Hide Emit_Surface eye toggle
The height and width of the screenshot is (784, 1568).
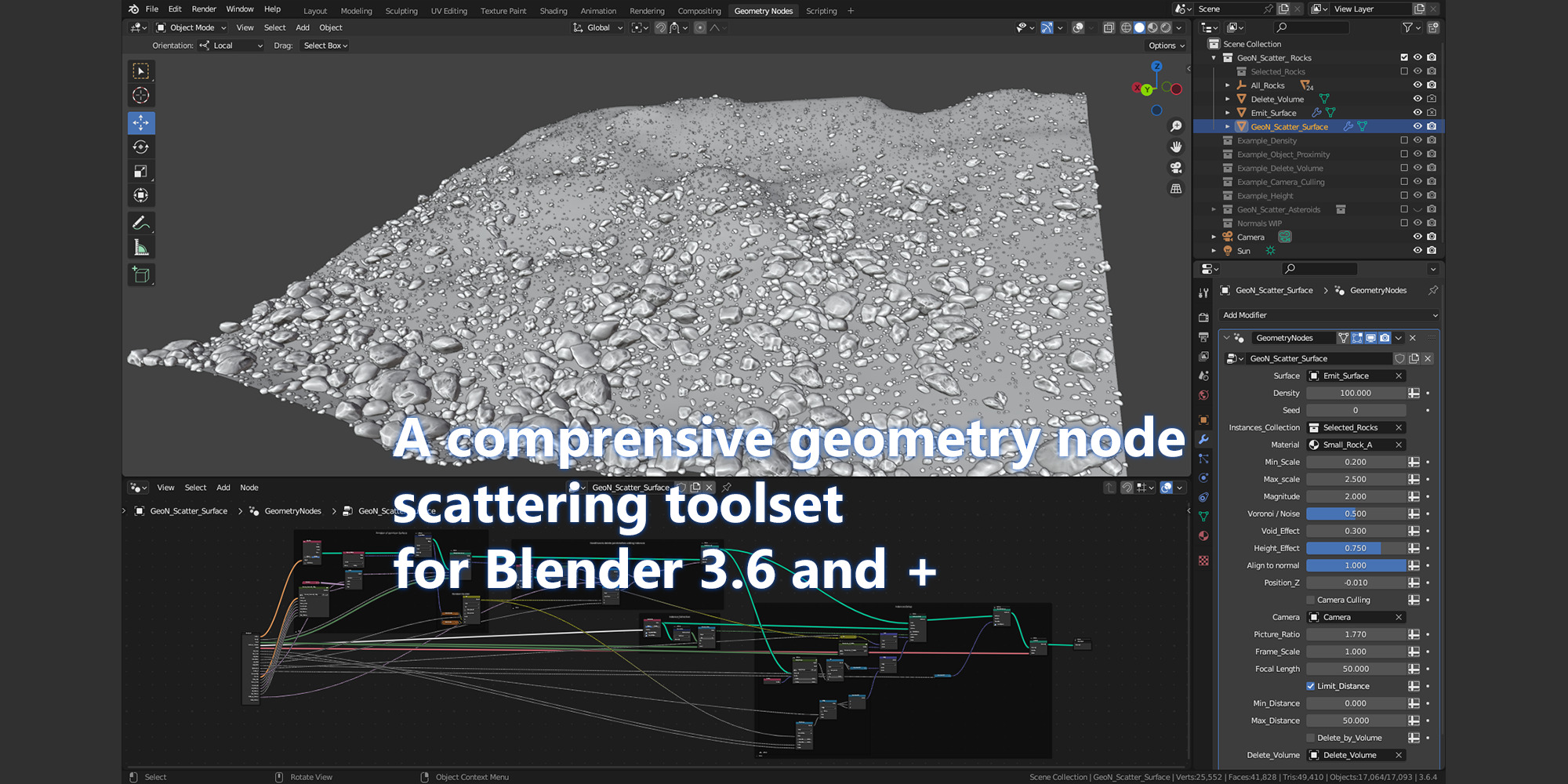[x=1417, y=113]
